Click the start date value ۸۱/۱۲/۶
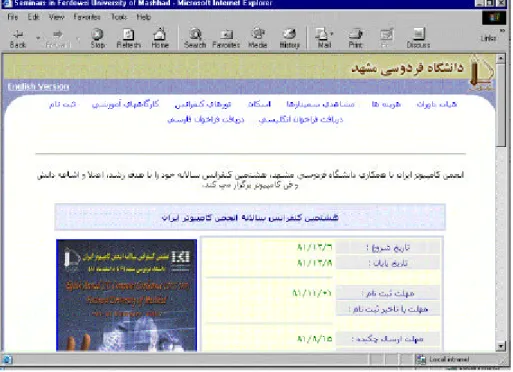513x372 pixels. coord(315,248)
